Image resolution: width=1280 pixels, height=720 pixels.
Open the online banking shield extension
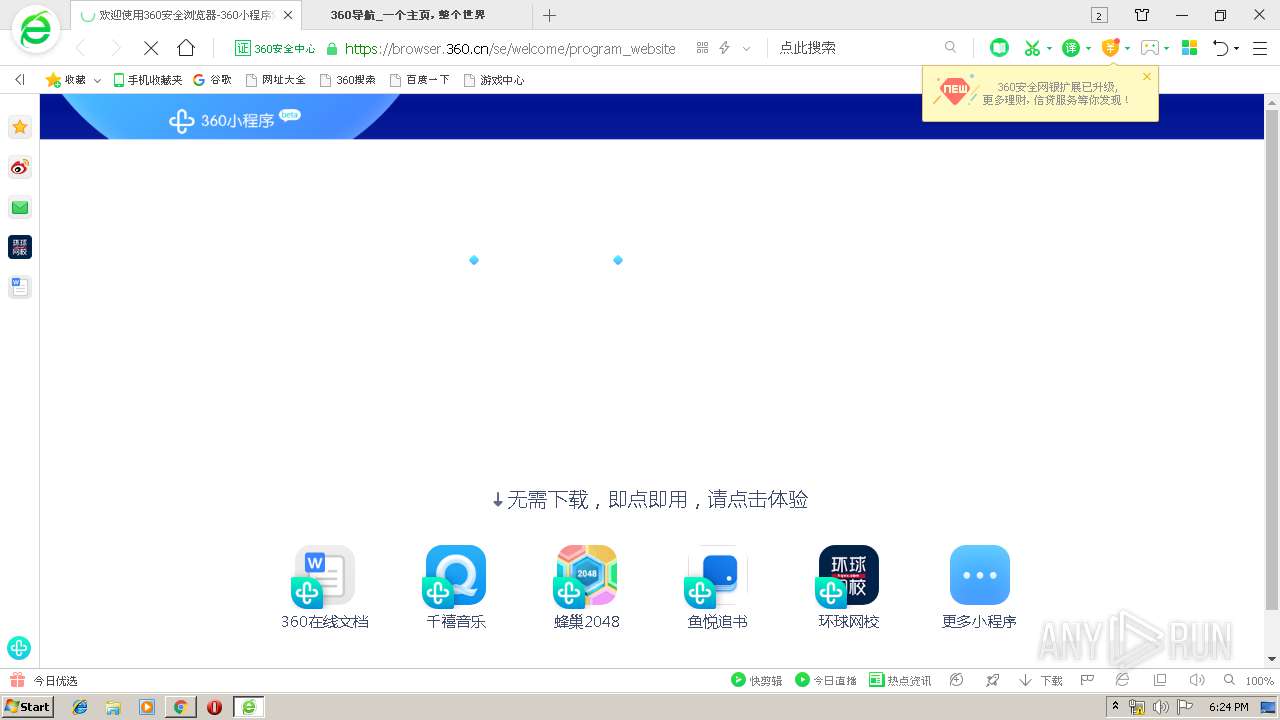coord(1109,48)
